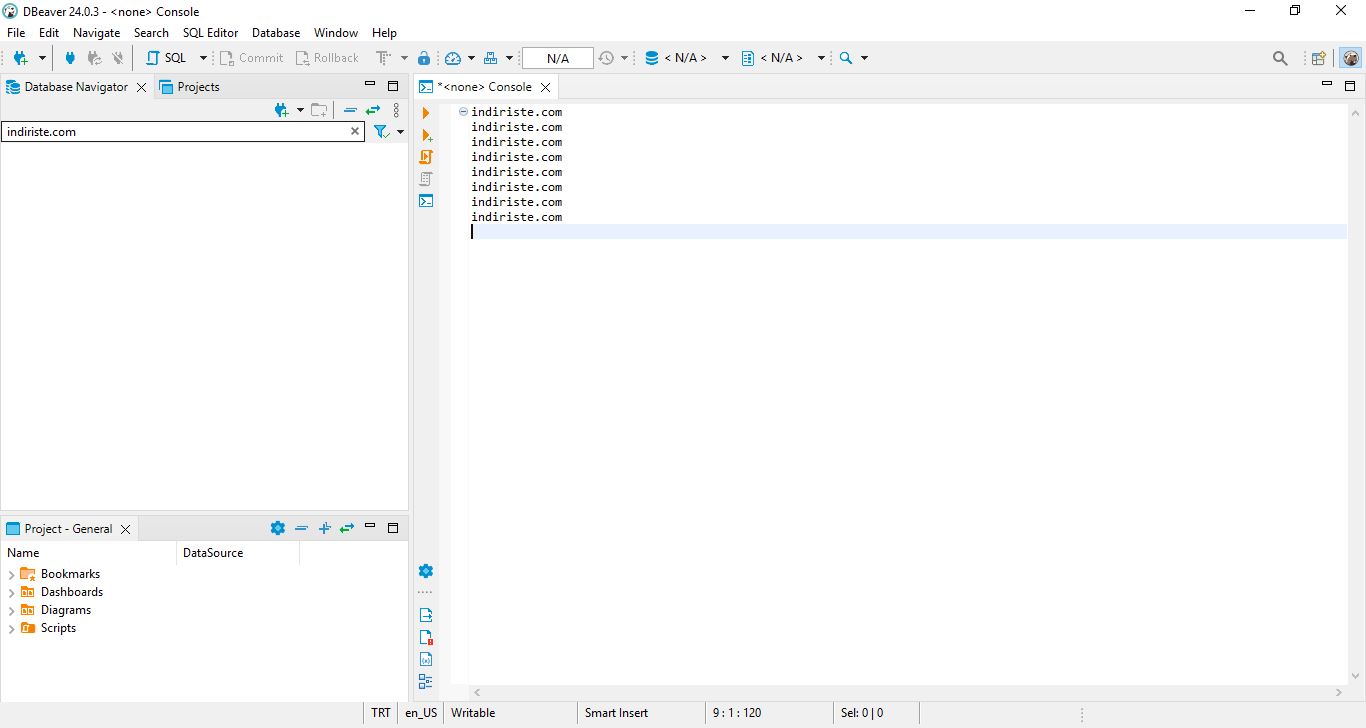This screenshot has height=728, width=1366.
Task: Click the blue Search magnifier in toolbar
Action: (x=846, y=58)
